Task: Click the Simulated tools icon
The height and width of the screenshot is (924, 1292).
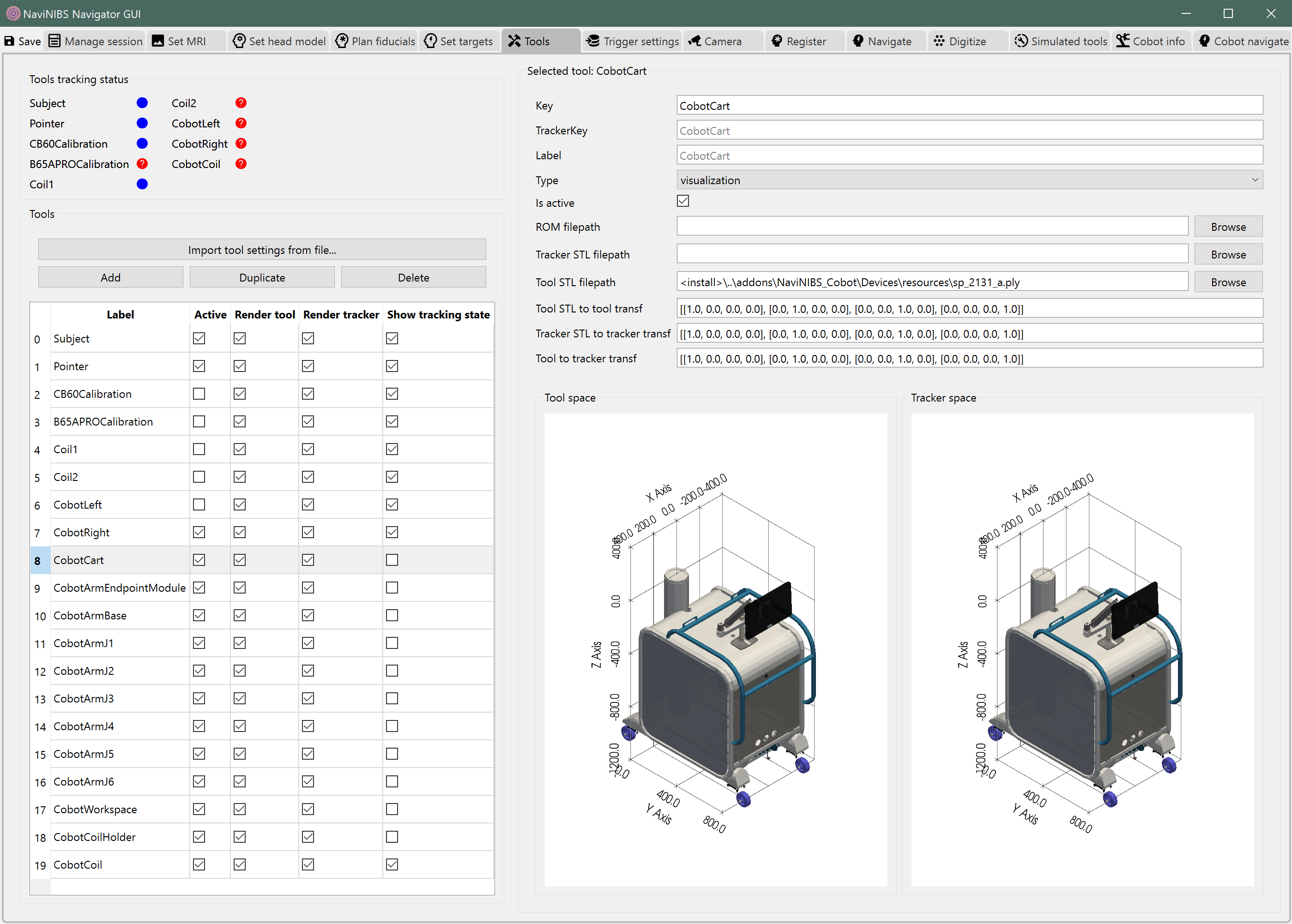Action: [1021, 41]
